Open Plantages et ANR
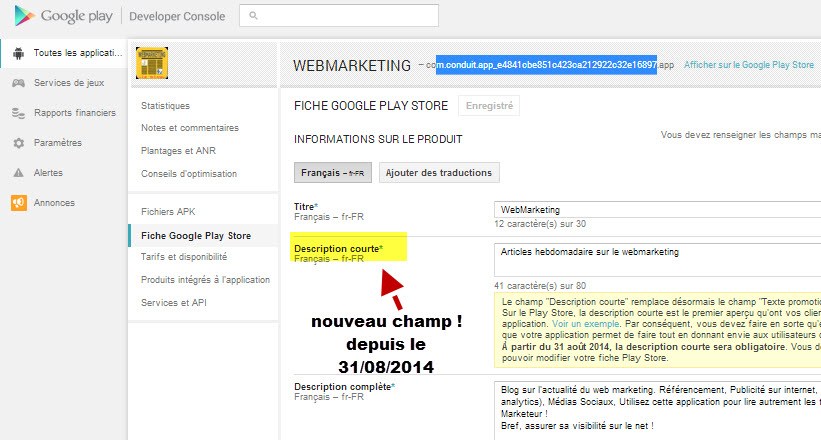 pos(178,151)
